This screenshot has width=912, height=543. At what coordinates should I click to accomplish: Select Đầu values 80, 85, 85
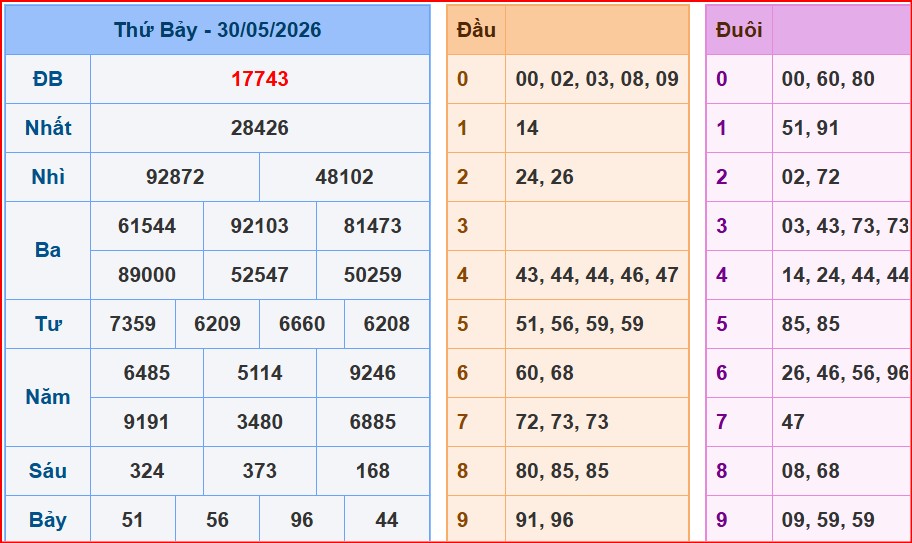[x=562, y=471]
